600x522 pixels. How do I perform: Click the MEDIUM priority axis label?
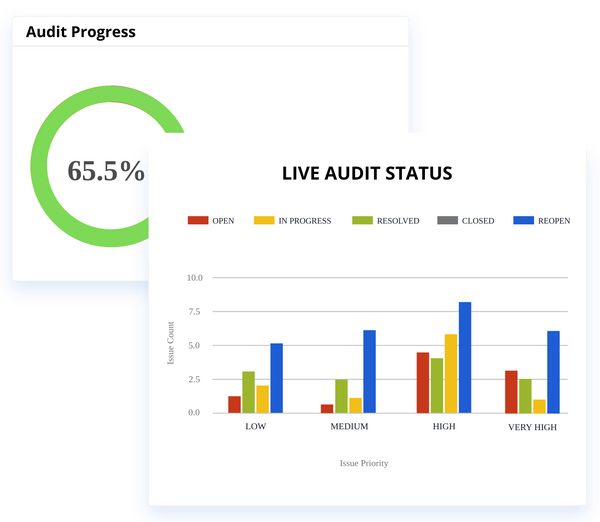click(x=349, y=427)
